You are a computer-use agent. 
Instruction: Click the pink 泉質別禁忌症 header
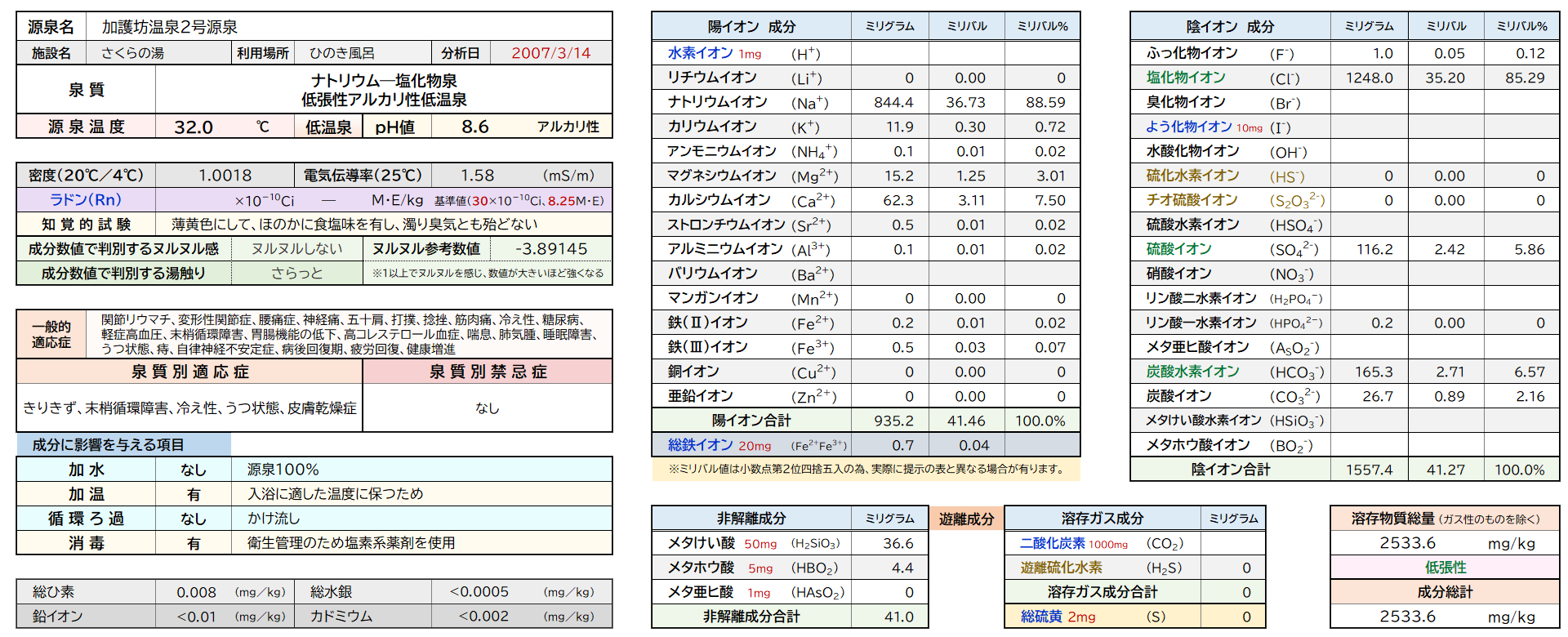point(488,372)
